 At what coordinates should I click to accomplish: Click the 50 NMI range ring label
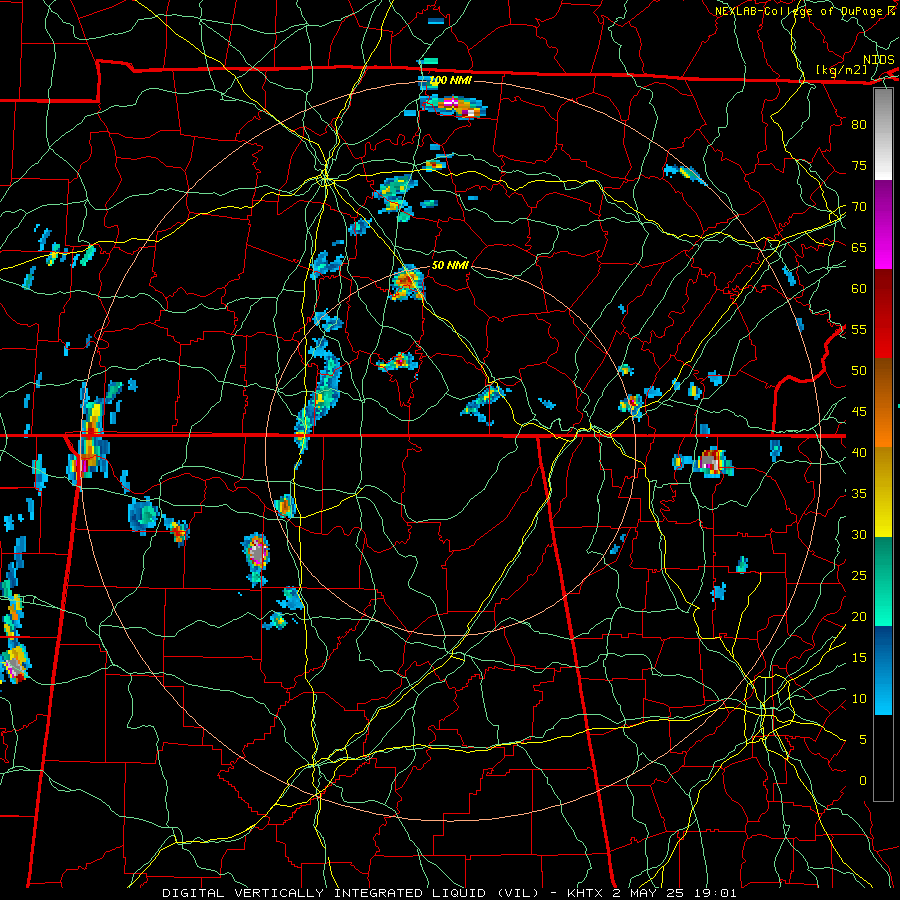click(x=450, y=265)
